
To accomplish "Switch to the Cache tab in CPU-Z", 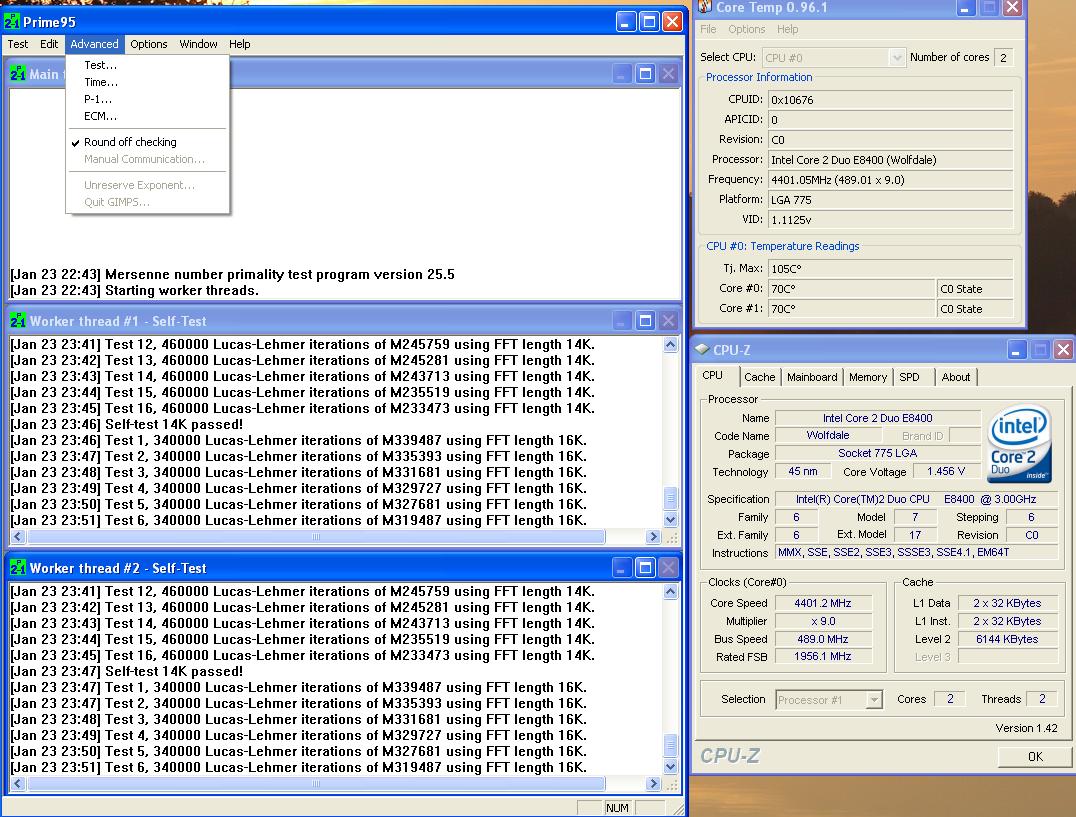I will 760,377.
